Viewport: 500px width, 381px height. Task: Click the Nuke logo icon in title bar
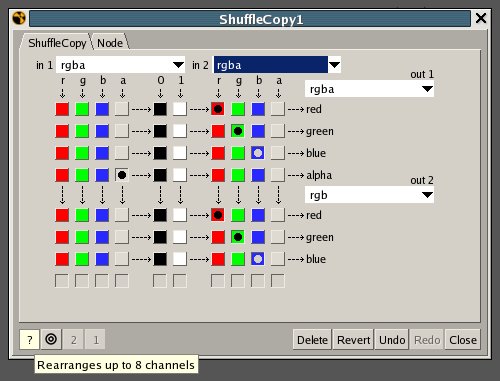tap(19, 18)
